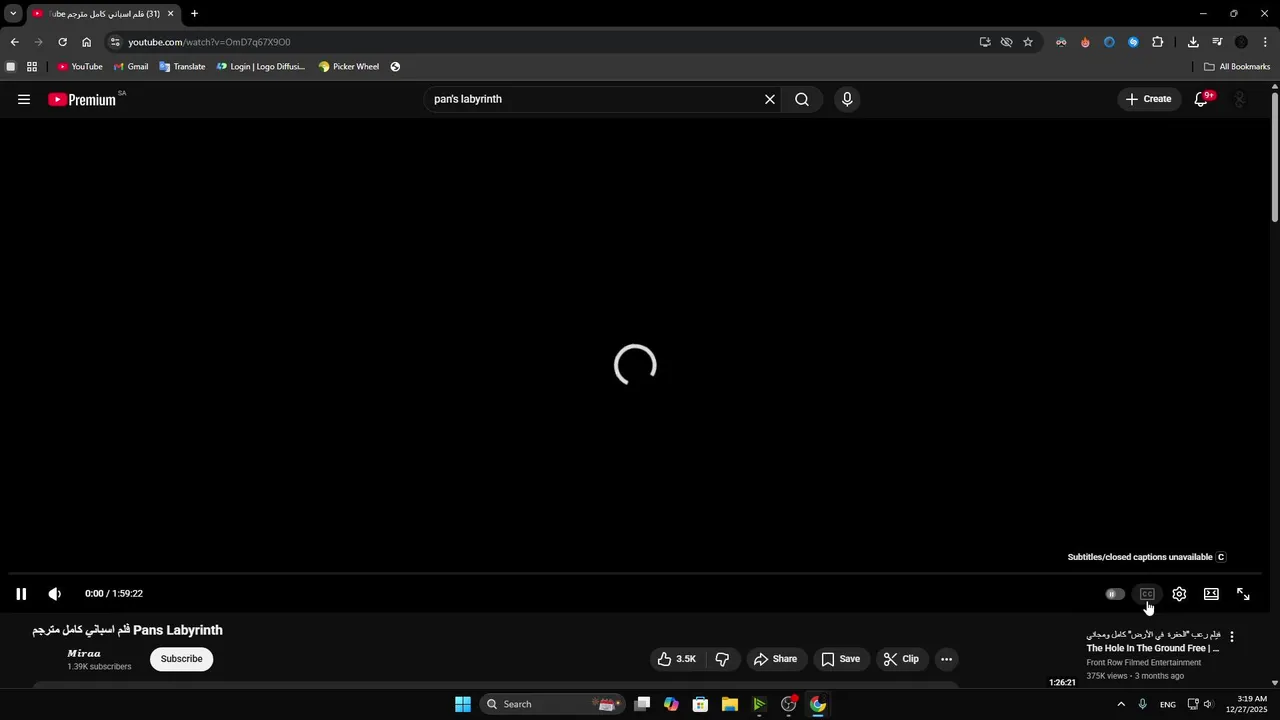This screenshot has height=720, width=1280.
Task: Open more actions ellipsis under video
Action: tap(946, 659)
